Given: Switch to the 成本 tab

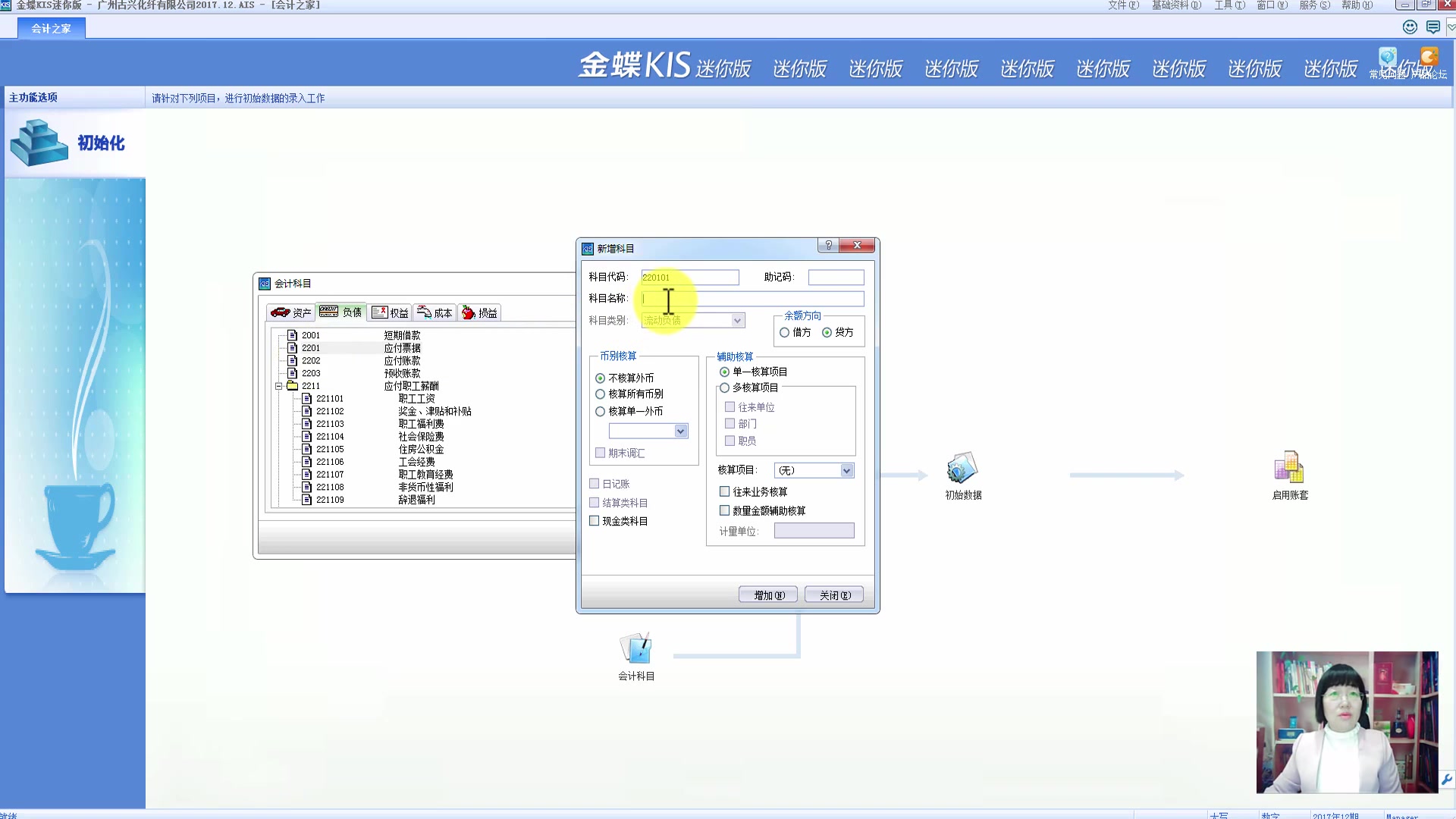Looking at the screenshot, I should [435, 312].
